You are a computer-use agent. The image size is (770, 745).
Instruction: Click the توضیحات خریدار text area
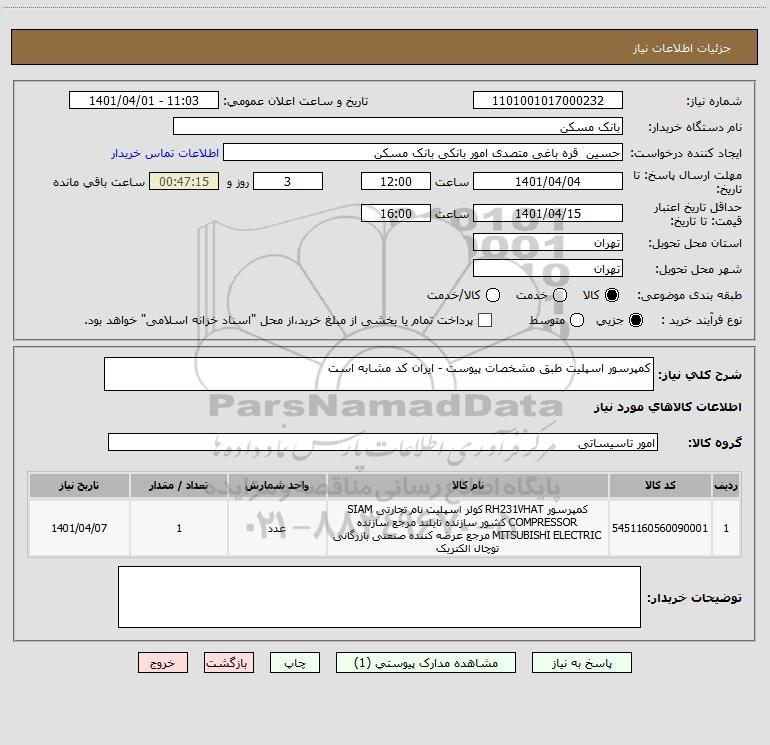(x=379, y=597)
